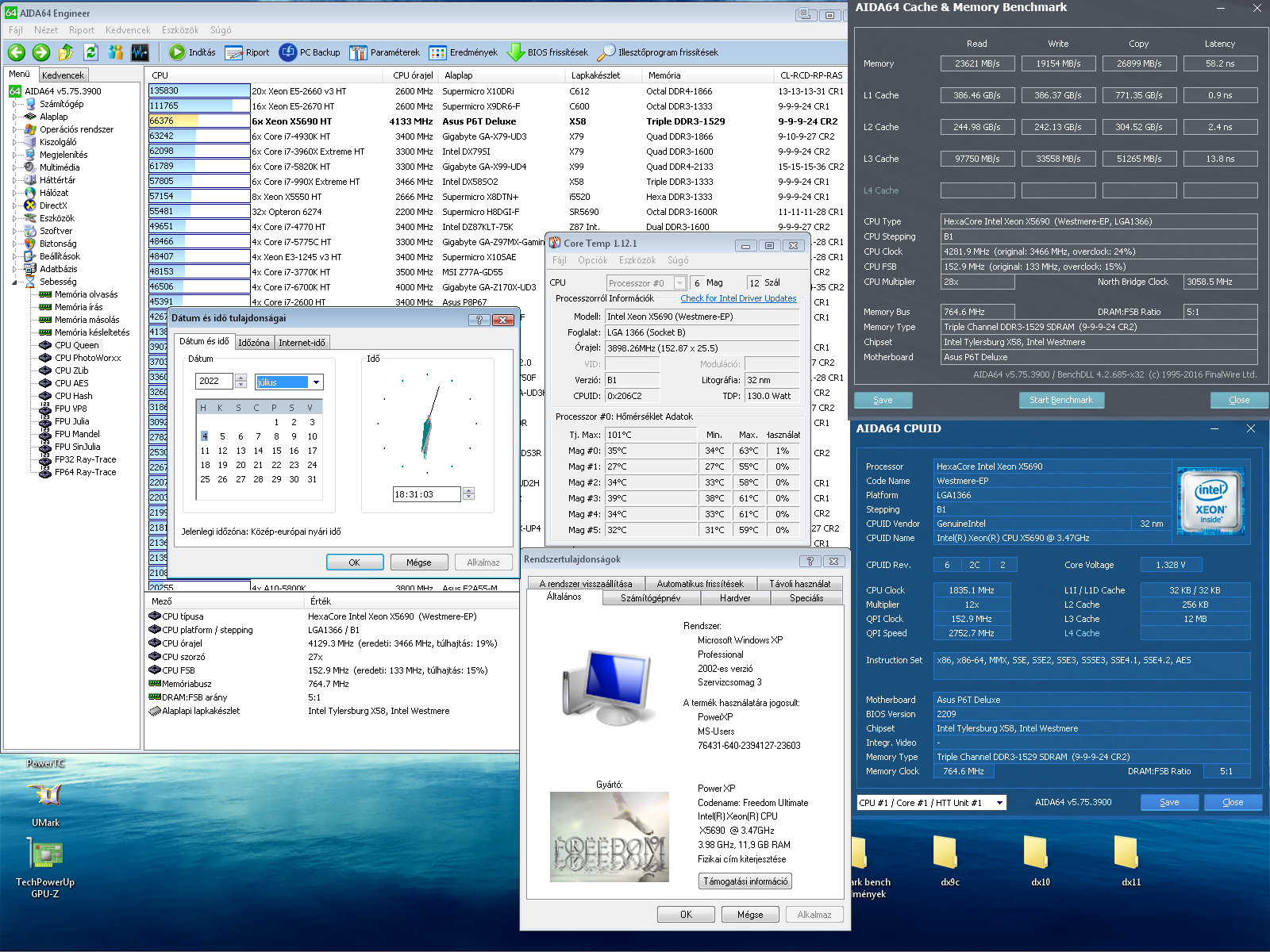Image resolution: width=1270 pixels, height=952 pixels.
Task: Click the Refresh page toolbar icon
Action: (x=90, y=52)
